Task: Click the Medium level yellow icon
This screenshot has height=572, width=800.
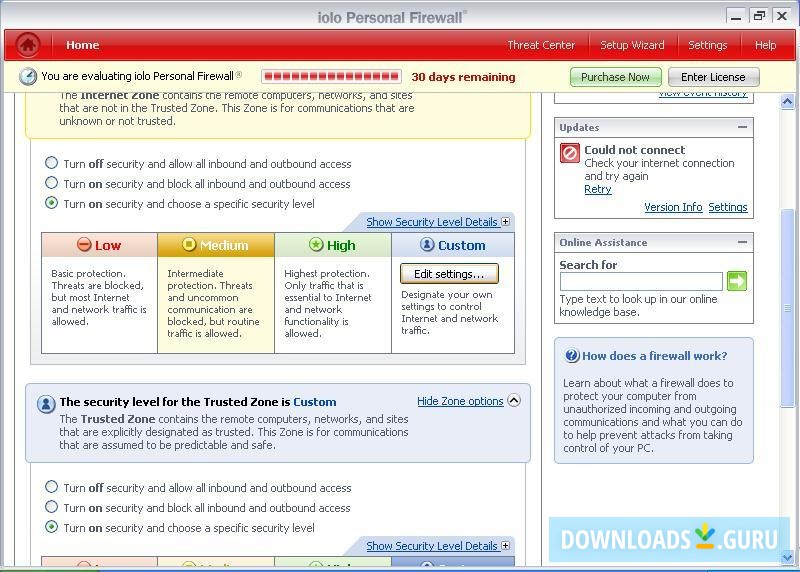Action: click(x=189, y=244)
